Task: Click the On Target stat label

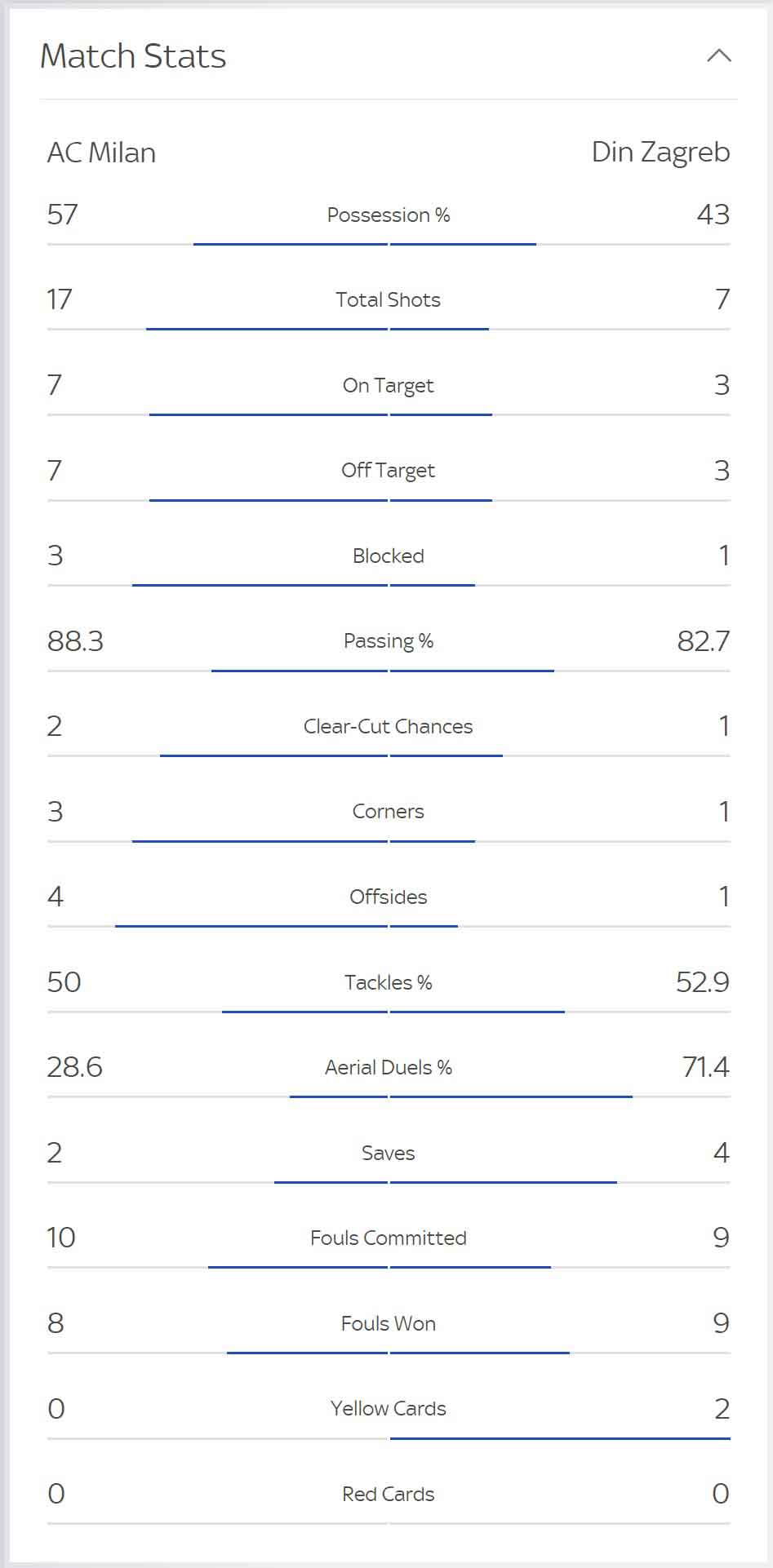Action: [389, 385]
